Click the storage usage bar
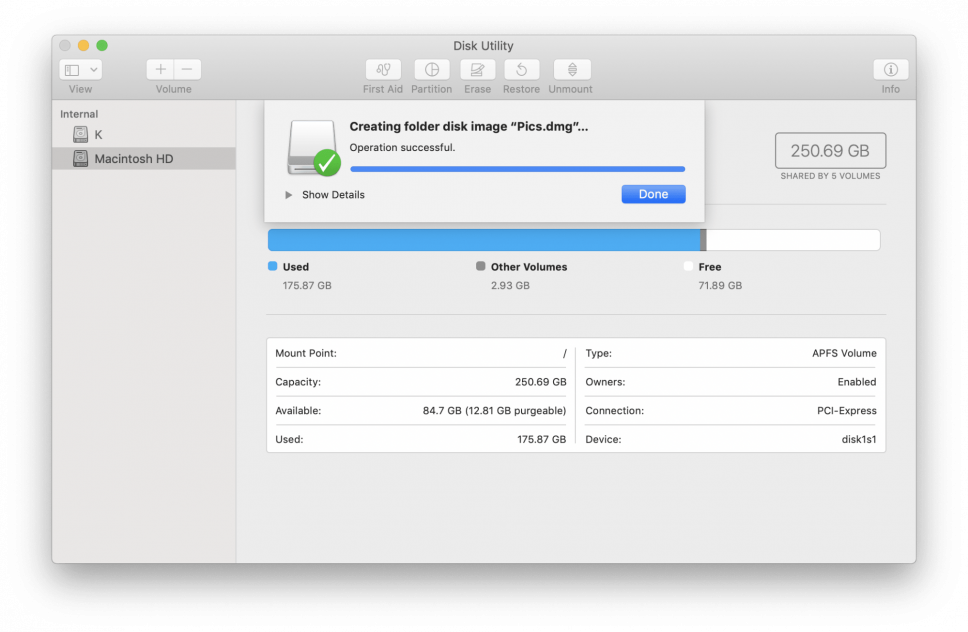Screen dimensions: 968x632 (x=573, y=240)
